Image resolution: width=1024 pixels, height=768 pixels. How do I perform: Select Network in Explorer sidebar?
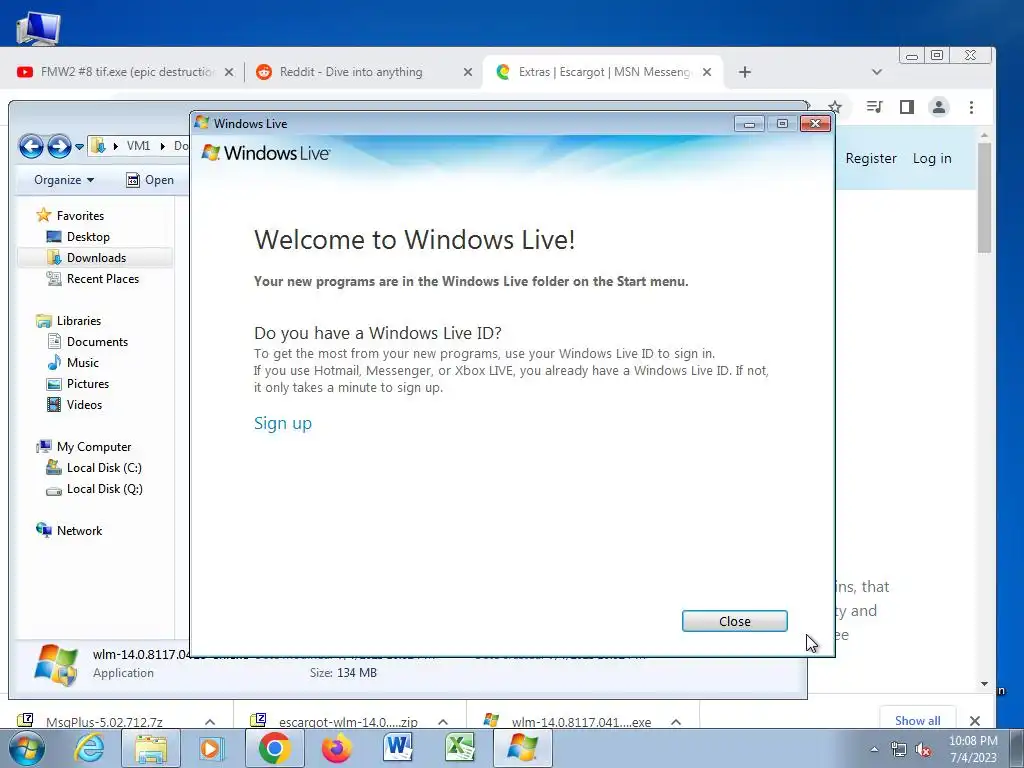69,530
